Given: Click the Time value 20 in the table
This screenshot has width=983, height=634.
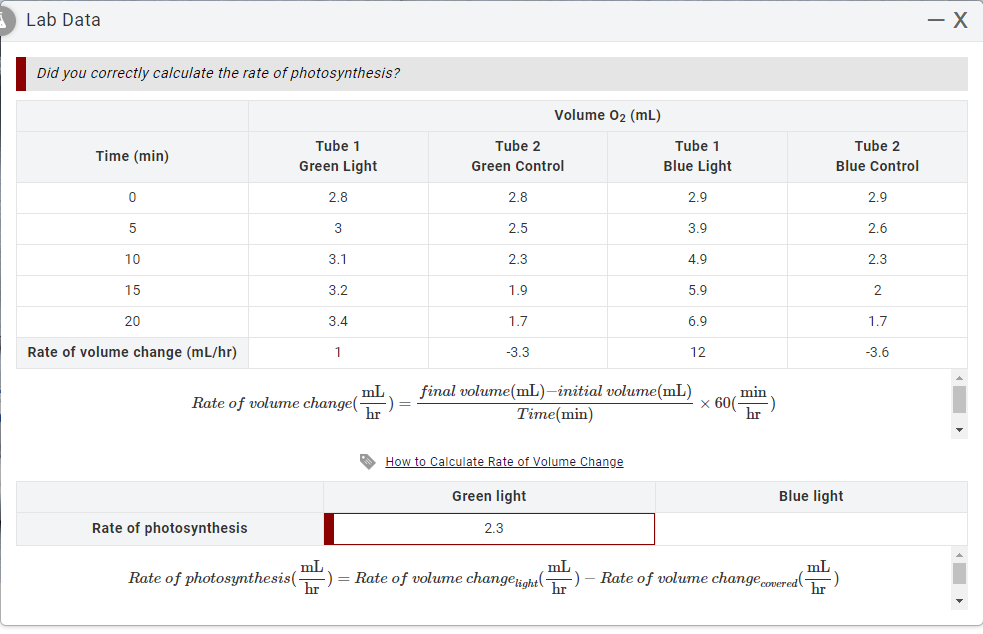Looking at the screenshot, I should click(132, 321).
